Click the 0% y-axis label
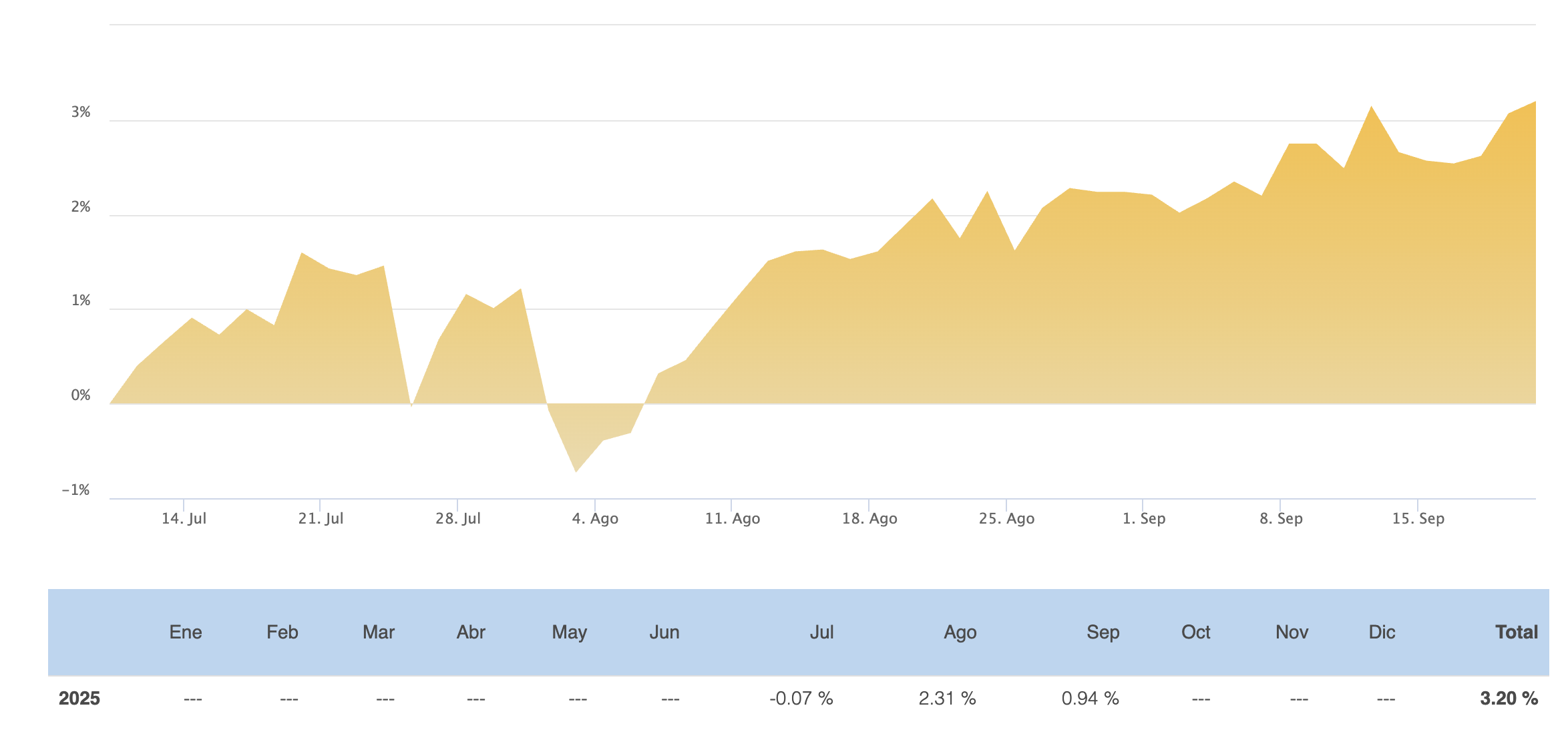 (81, 395)
